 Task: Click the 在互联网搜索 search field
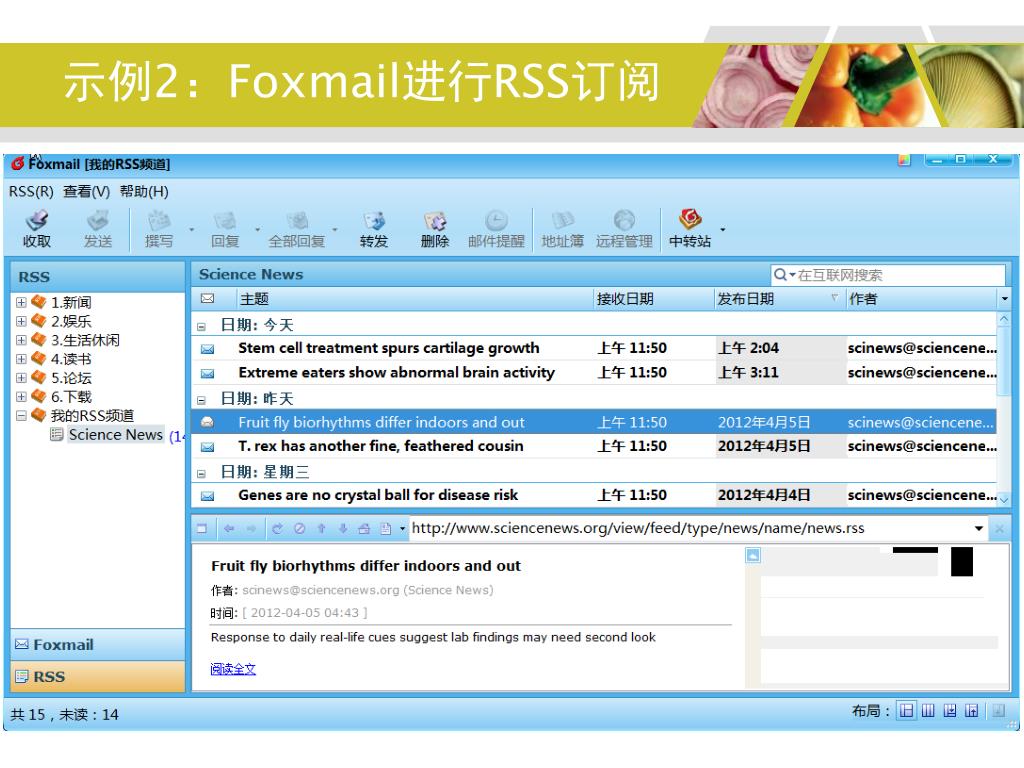pos(888,275)
